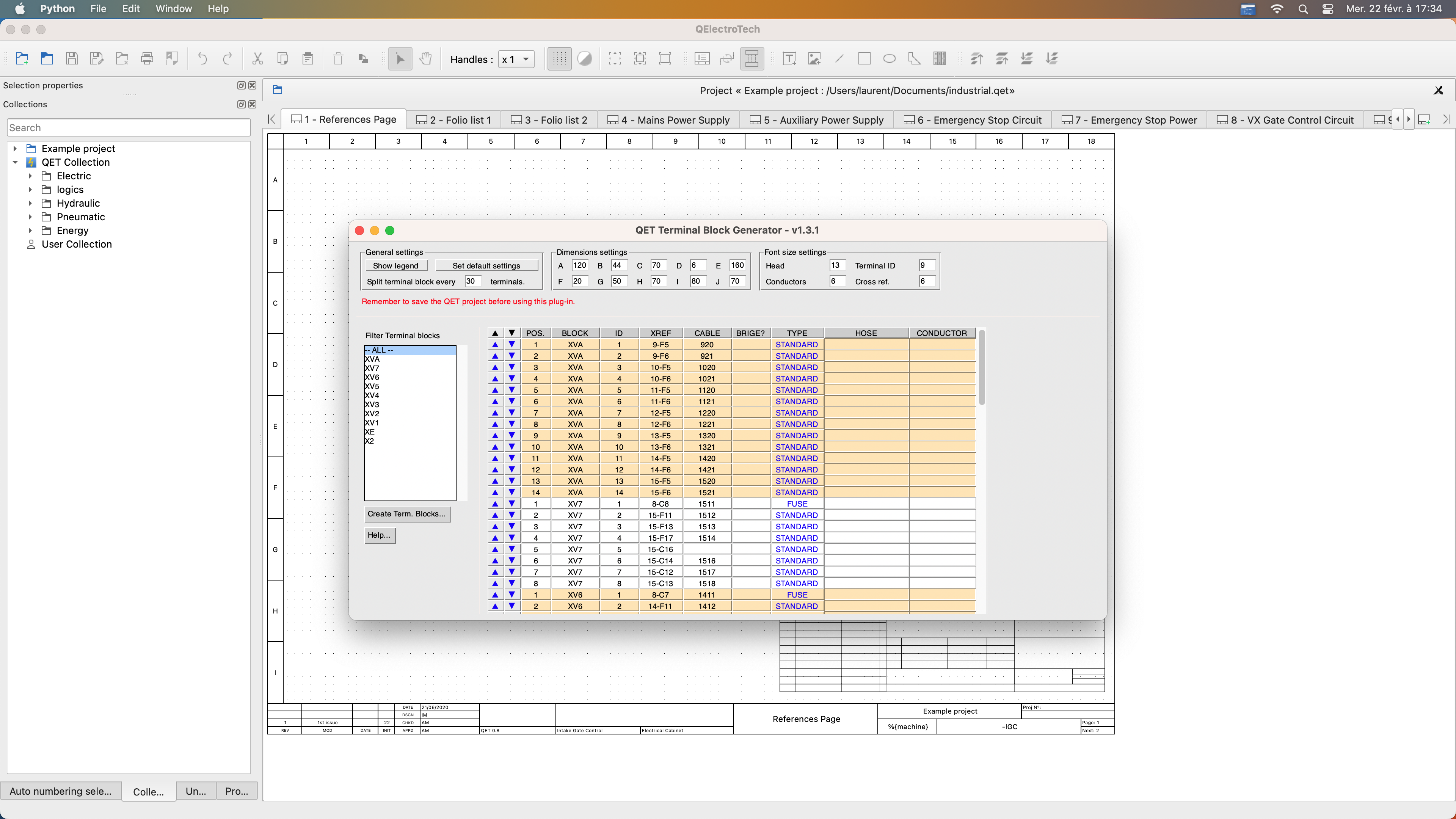
Task: Click Set default settings button
Action: (486, 266)
